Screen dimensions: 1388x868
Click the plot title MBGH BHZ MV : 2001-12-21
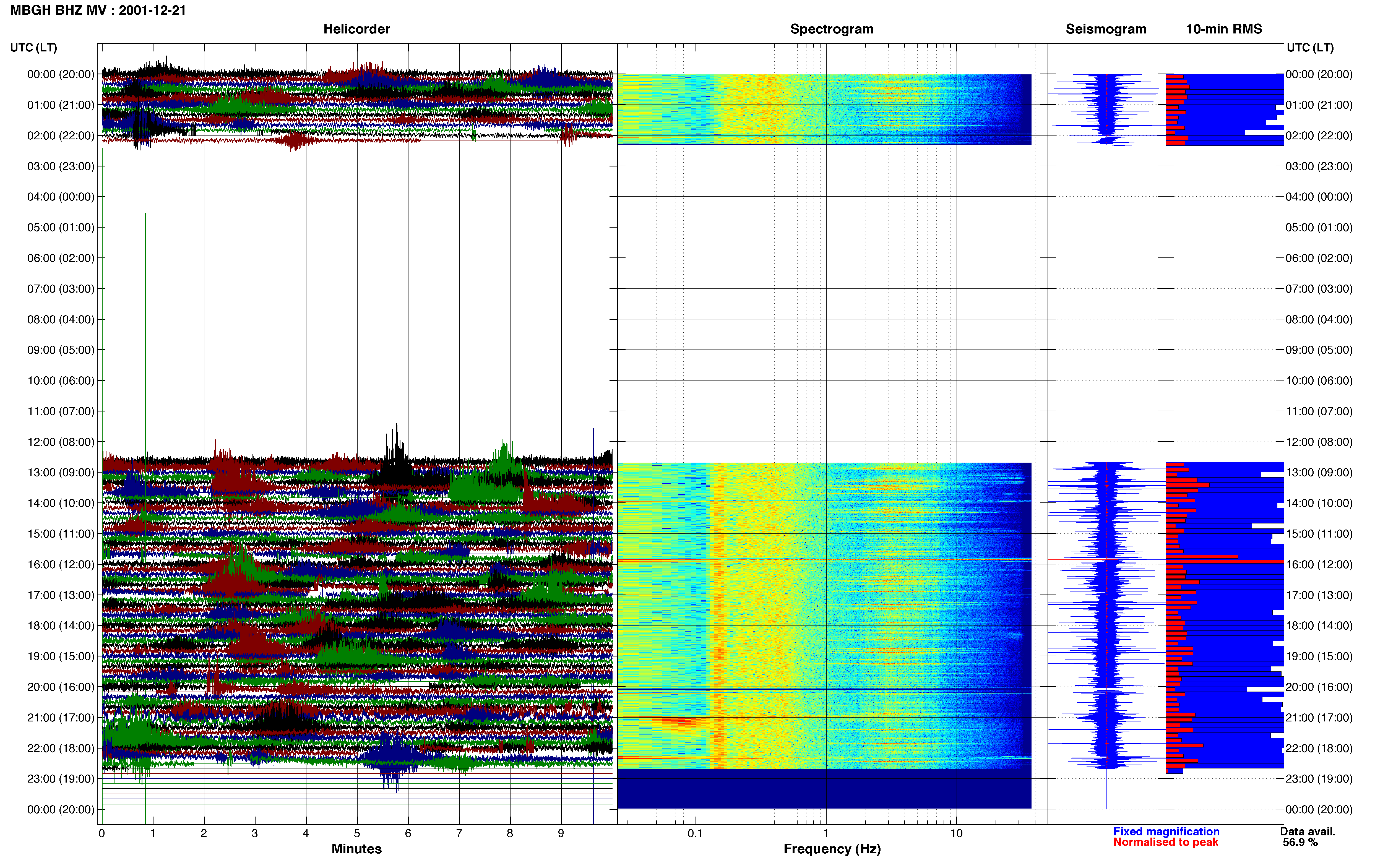click(x=98, y=10)
